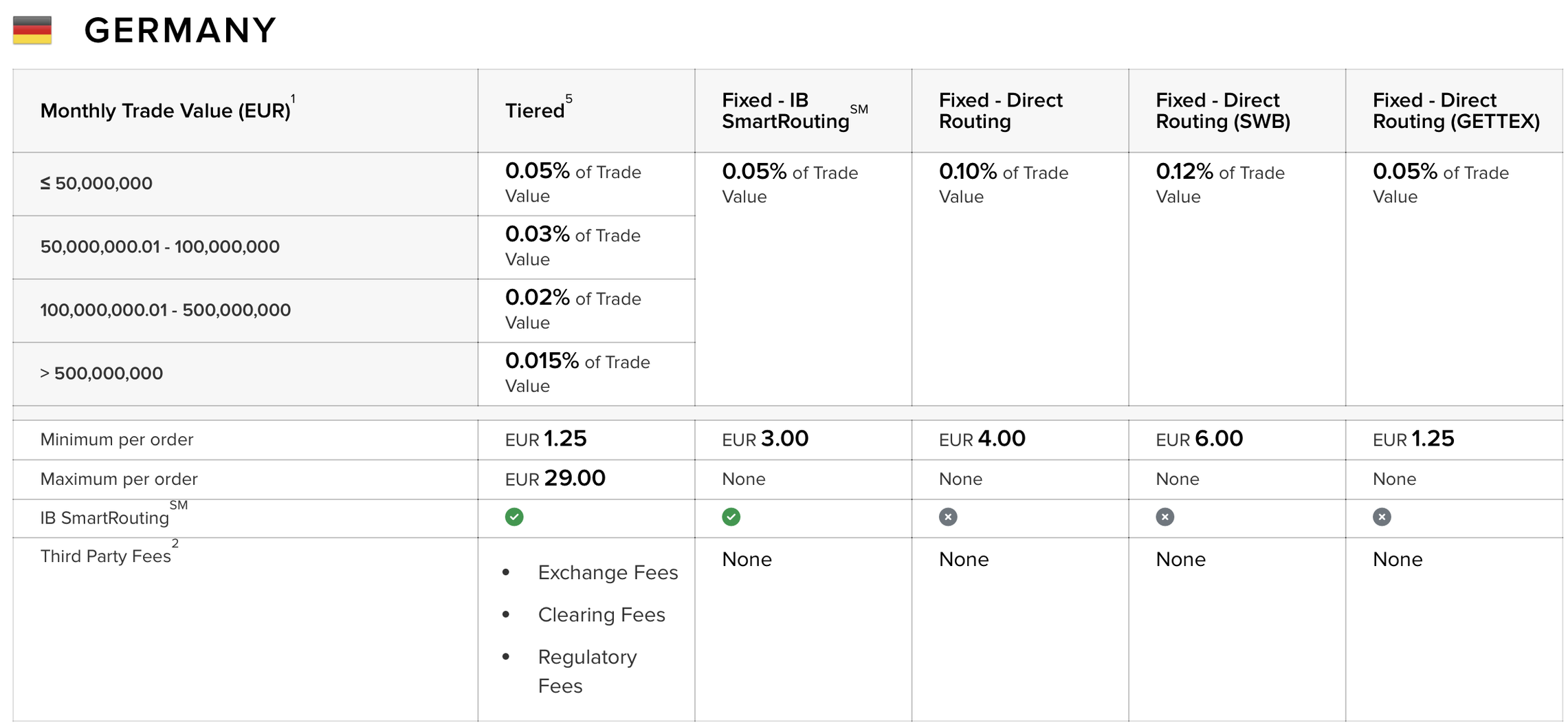This screenshot has height=727, width=1568.
Task: Select the Tiered column header
Action: pos(535,111)
